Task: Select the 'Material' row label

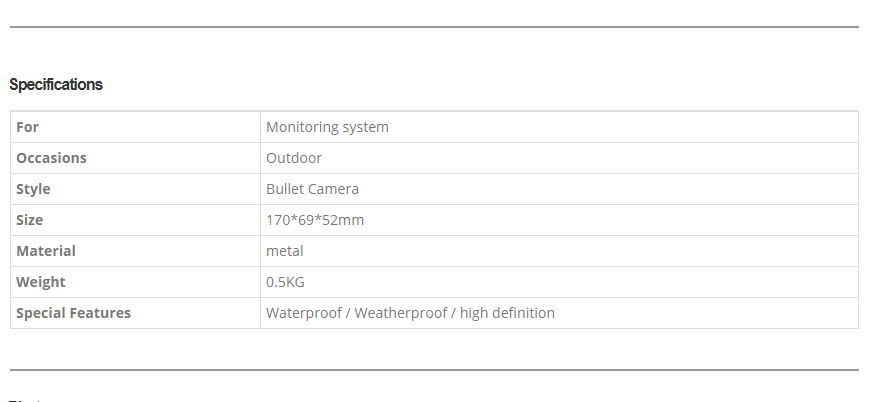Action: click(46, 251)
